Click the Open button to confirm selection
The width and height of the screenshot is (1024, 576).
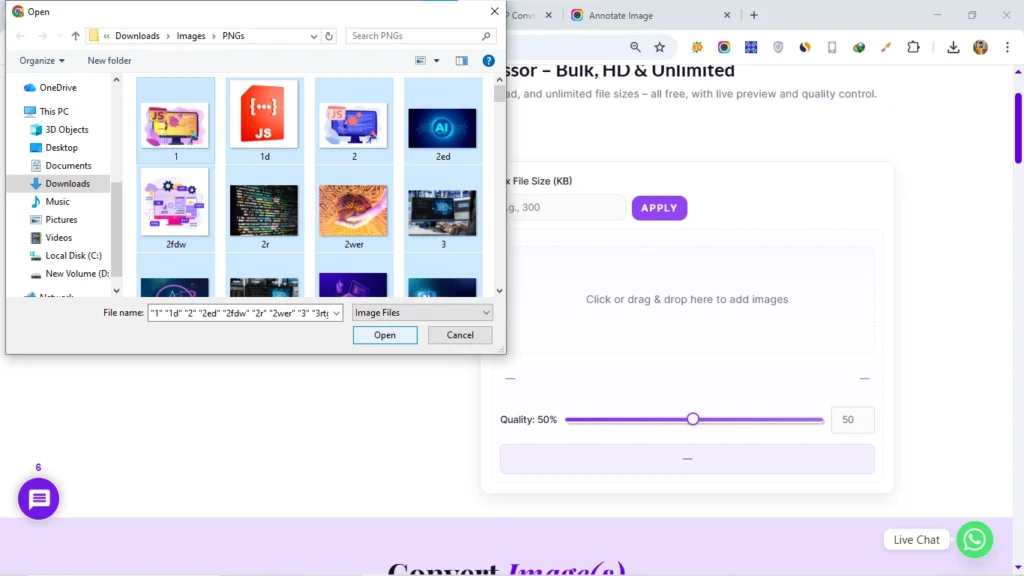coord(385,335)
